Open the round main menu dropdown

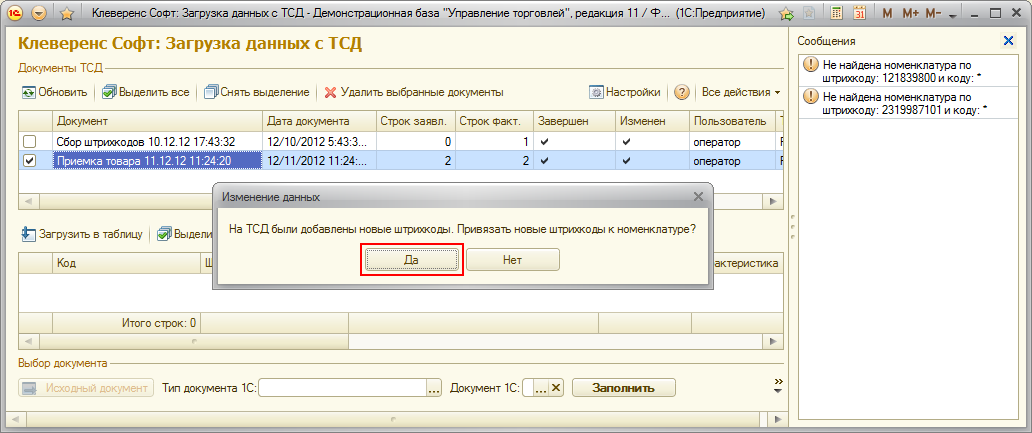[39, 13]
